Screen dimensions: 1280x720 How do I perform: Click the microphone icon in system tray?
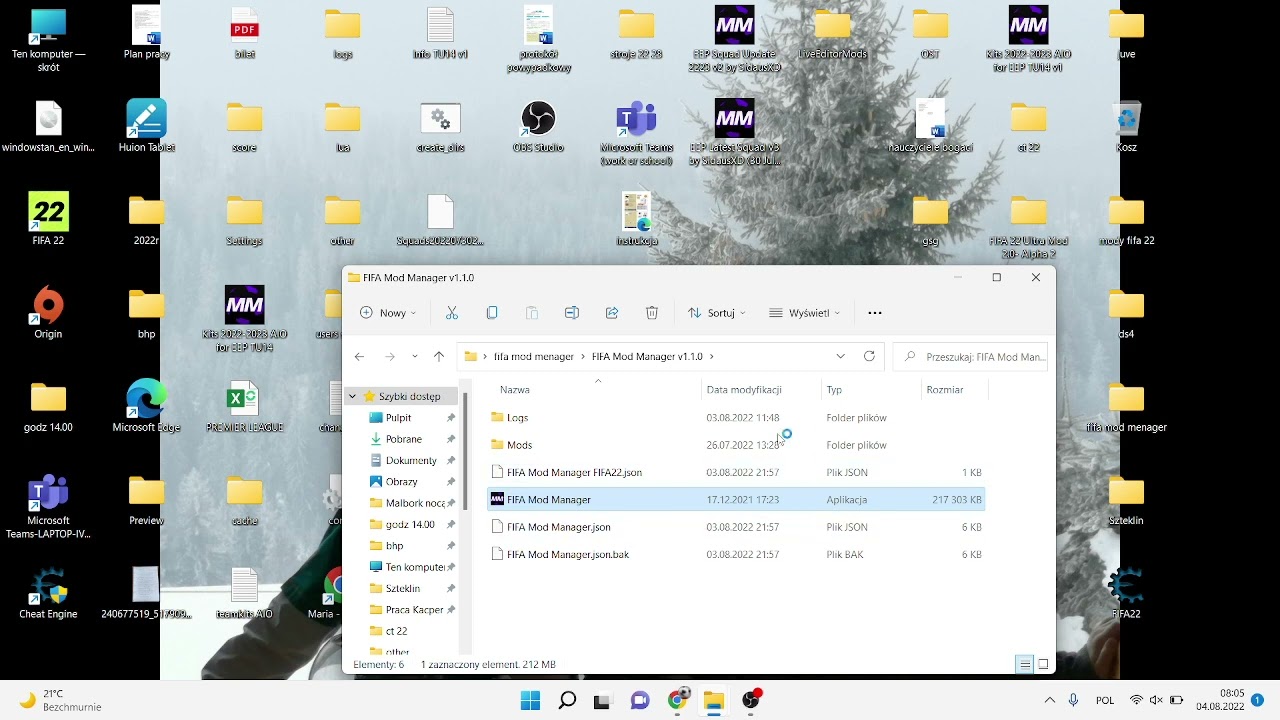[1074, 700]
